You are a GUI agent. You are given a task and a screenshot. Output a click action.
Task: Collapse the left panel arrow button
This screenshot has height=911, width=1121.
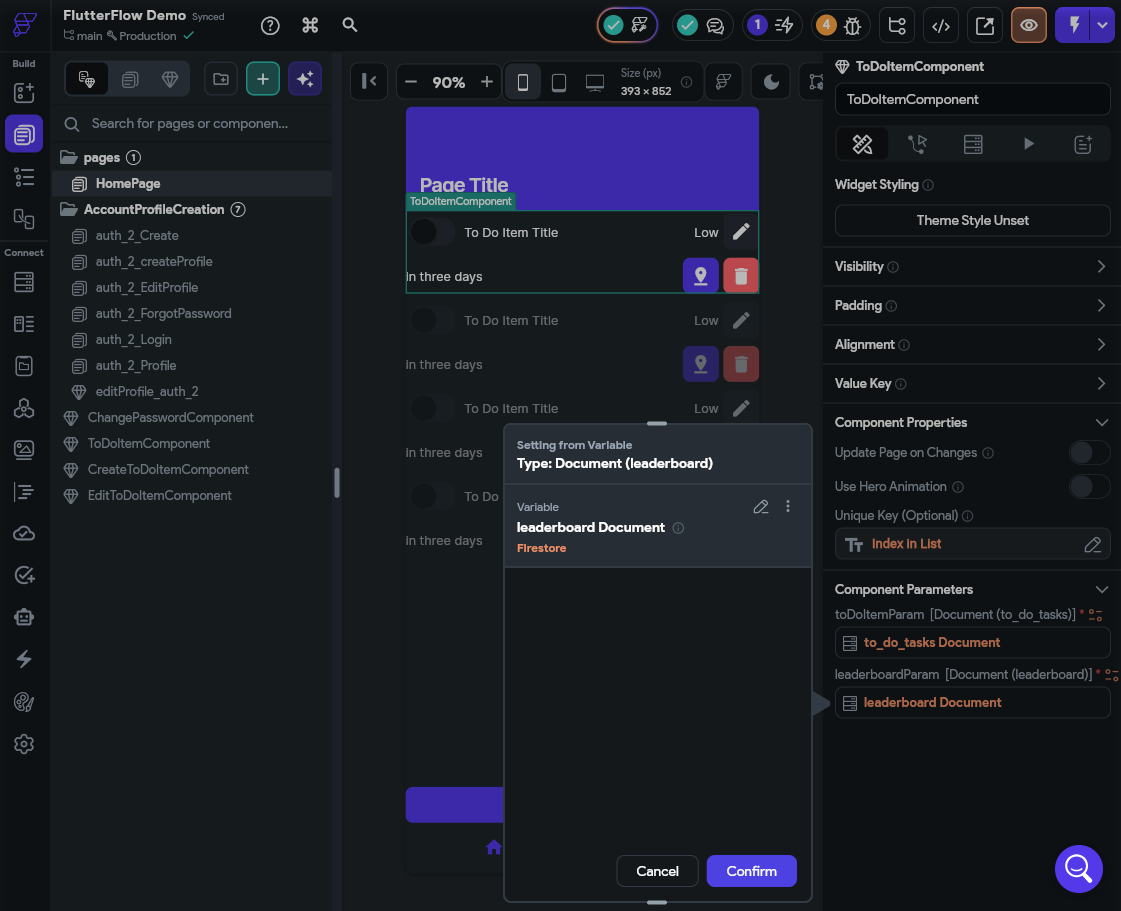coord(369,82)
